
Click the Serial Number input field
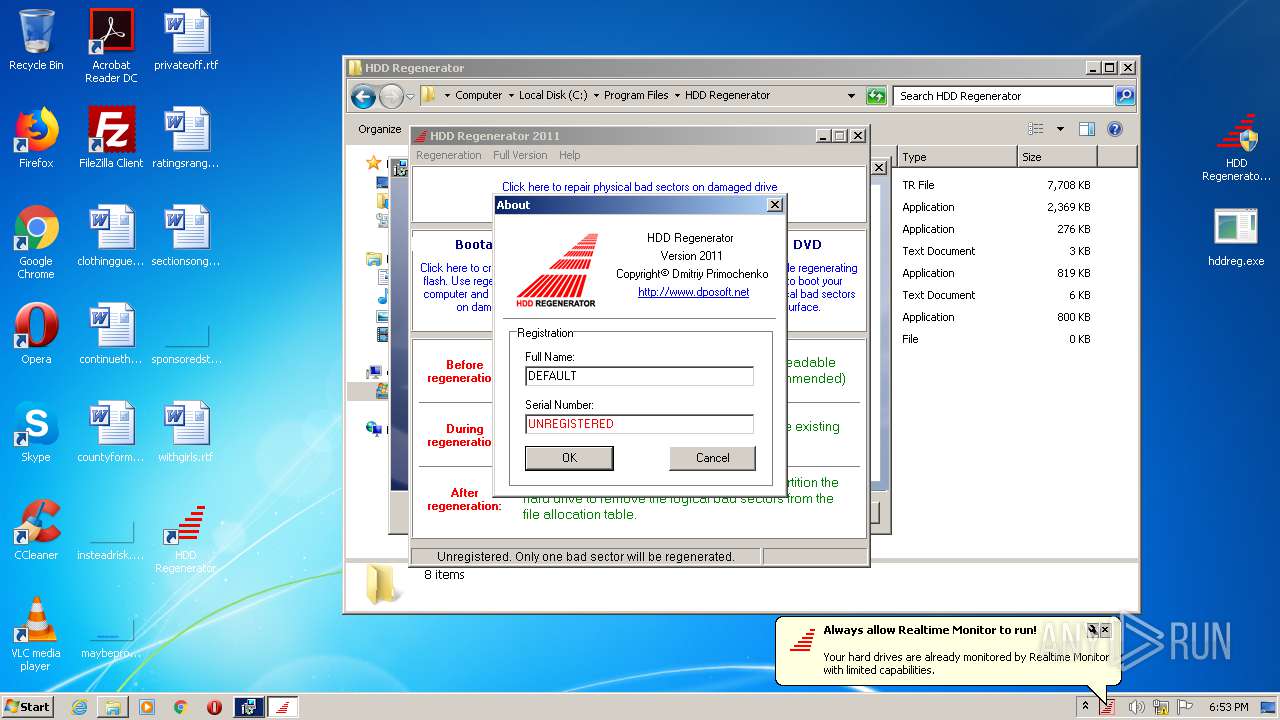639,424
